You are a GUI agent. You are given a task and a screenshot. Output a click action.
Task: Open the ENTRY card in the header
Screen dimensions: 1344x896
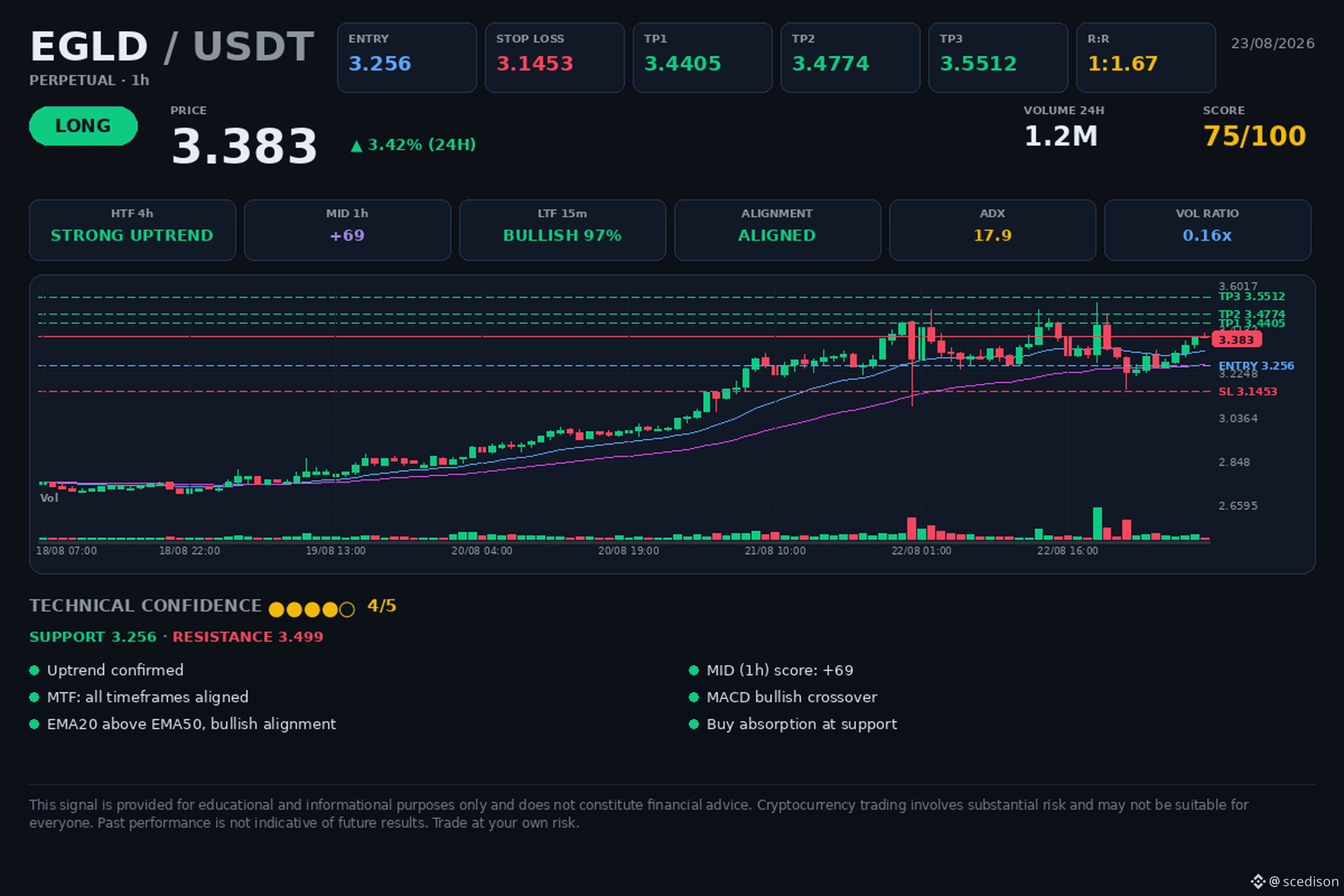coord(407,58)
